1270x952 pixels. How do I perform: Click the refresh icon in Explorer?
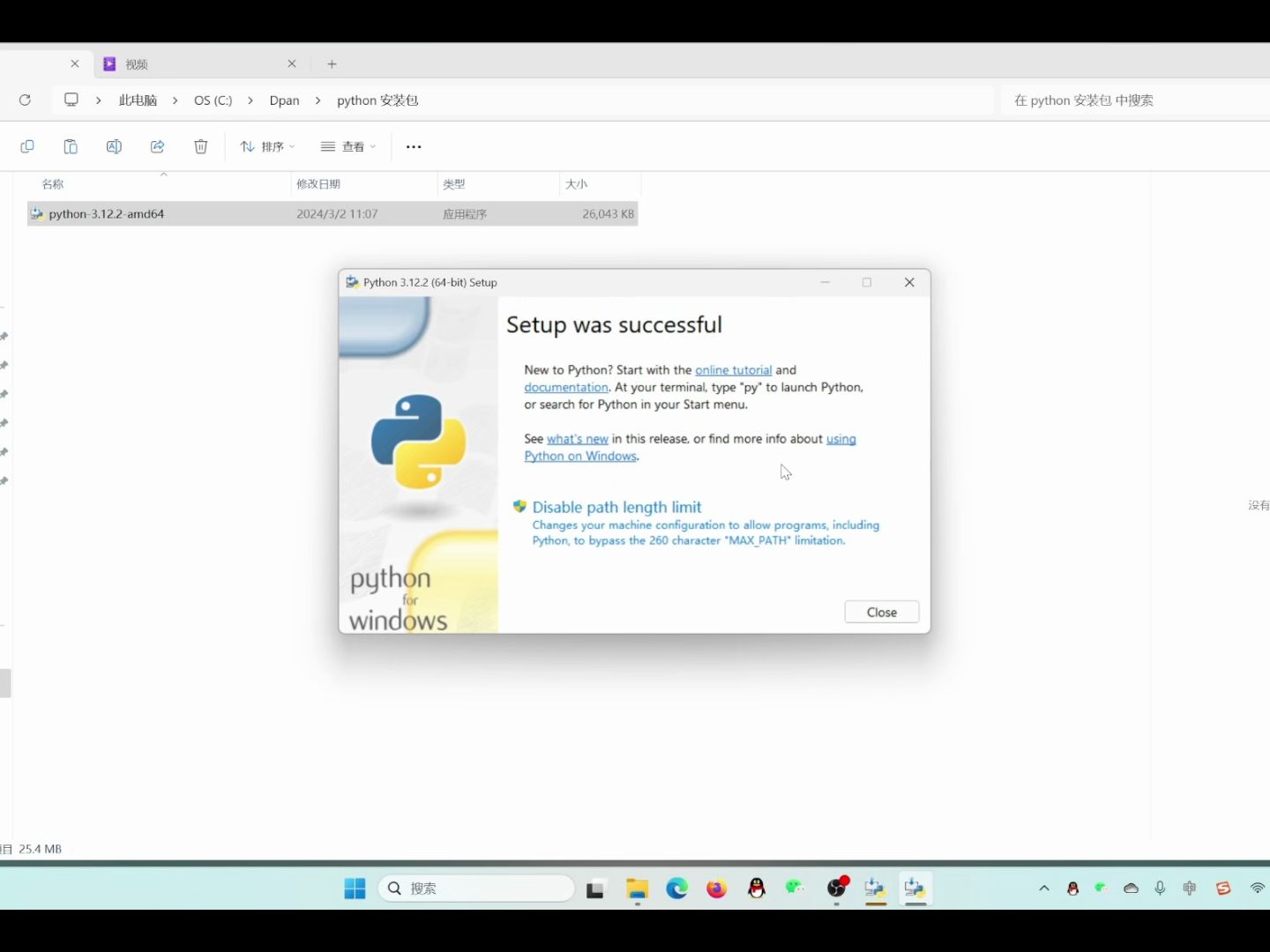[x=25, y=100]
